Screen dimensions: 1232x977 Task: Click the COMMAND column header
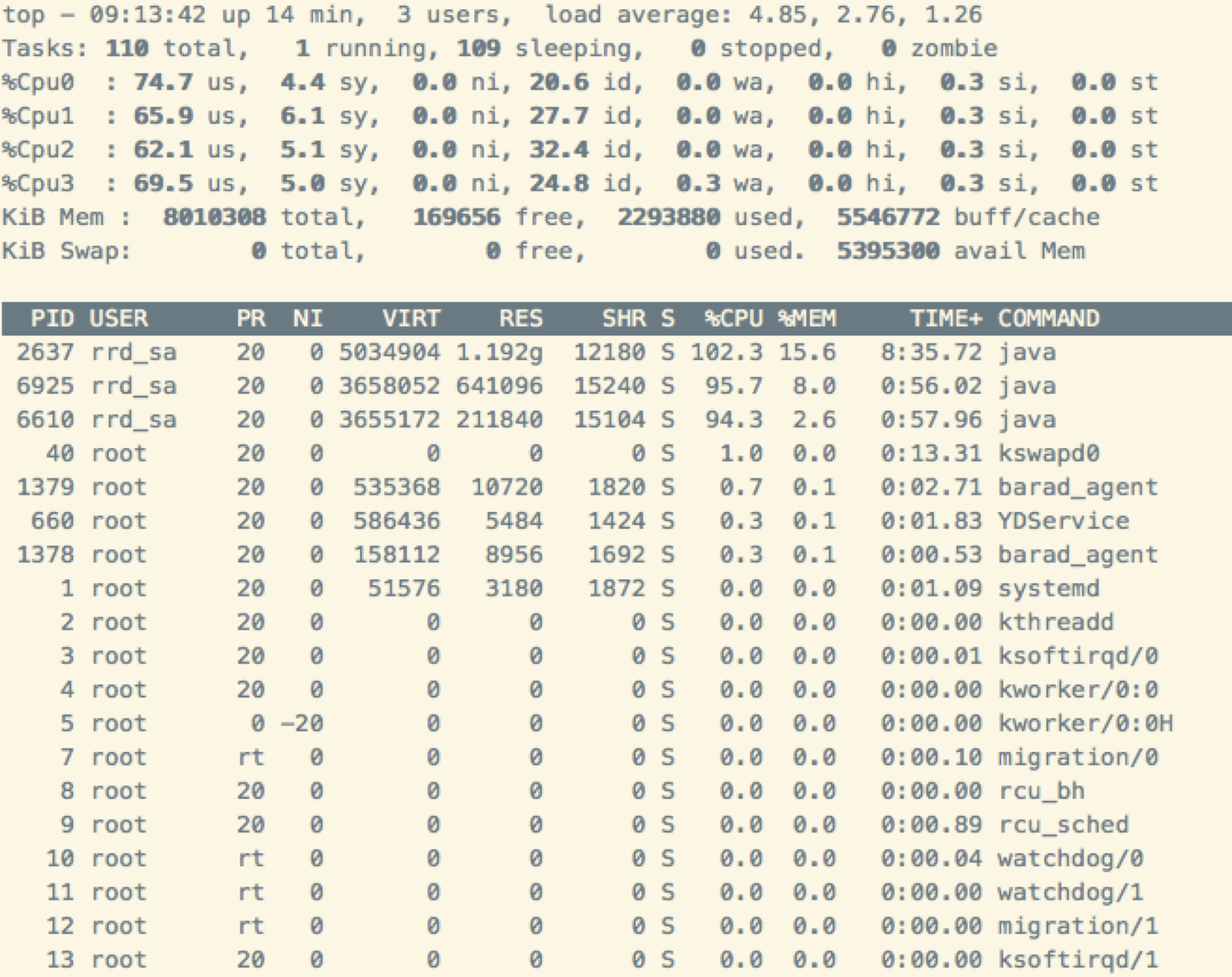(x=1048, y=319)
